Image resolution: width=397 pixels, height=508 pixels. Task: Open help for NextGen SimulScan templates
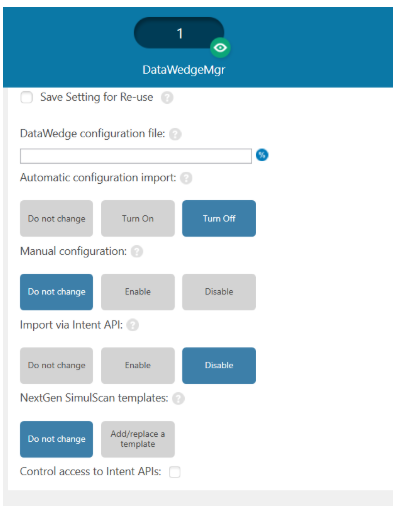point(178,399)
